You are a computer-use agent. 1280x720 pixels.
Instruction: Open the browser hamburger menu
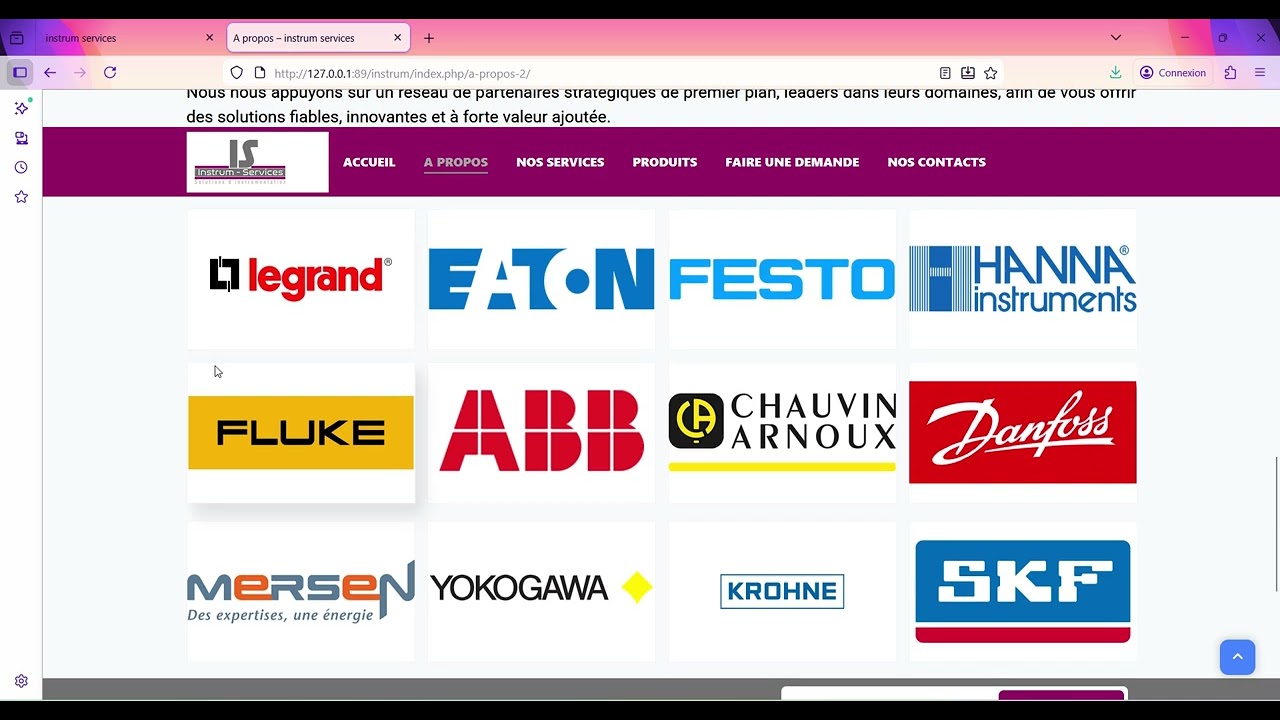(1260, 73)
